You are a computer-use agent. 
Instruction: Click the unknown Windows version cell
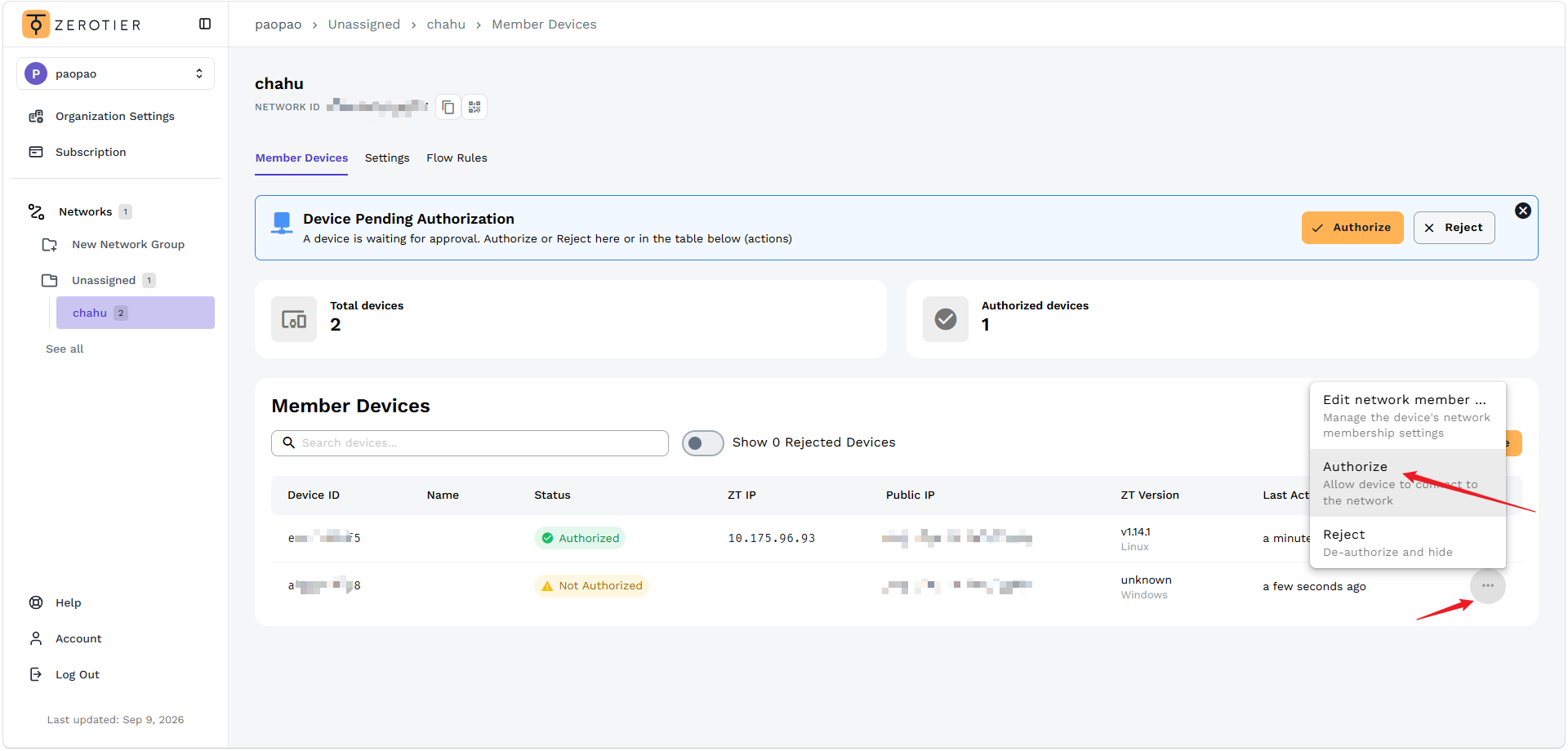pyautogui.click(x=1146, y=587)
